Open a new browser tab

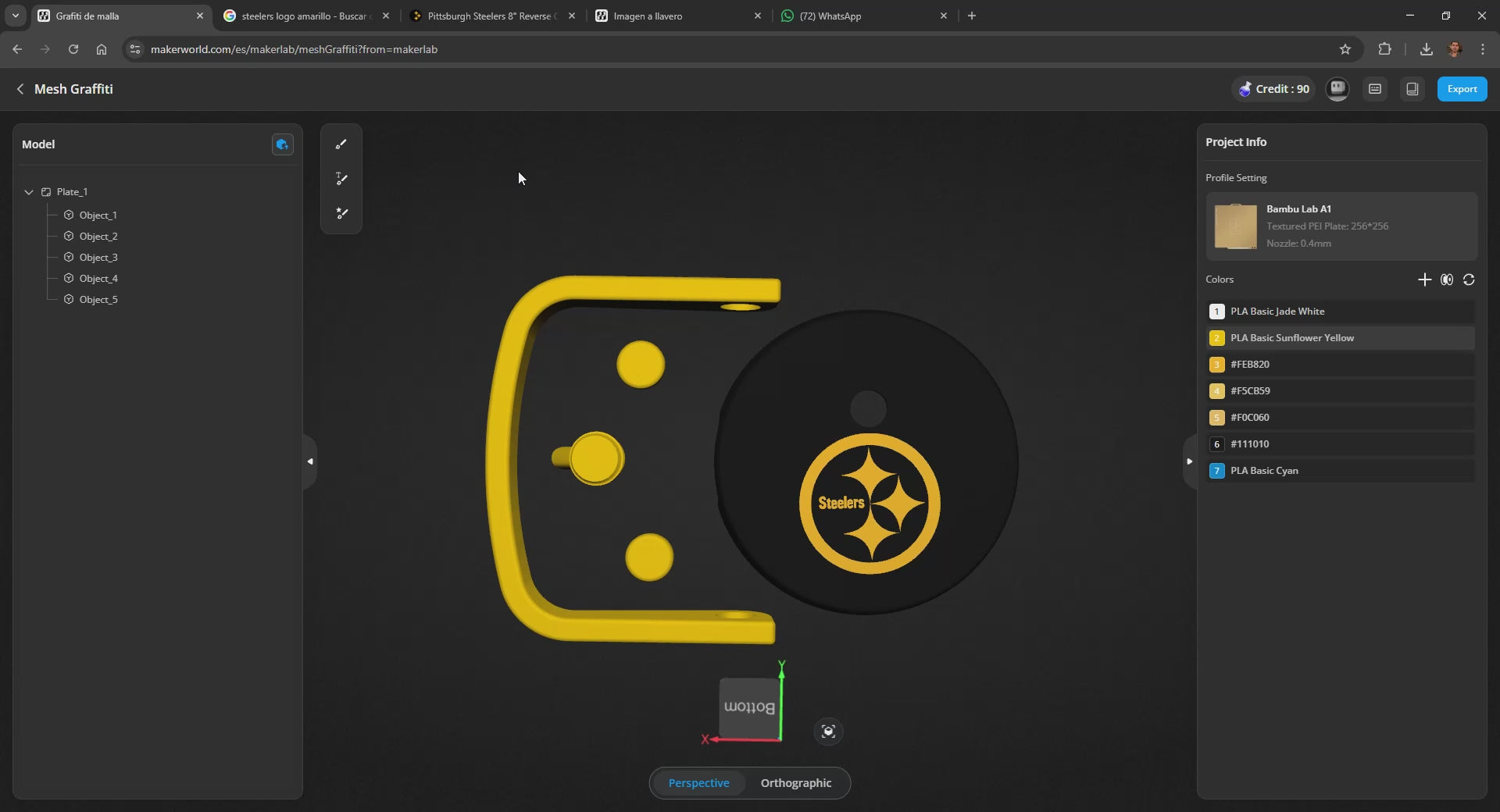point(972,16)
